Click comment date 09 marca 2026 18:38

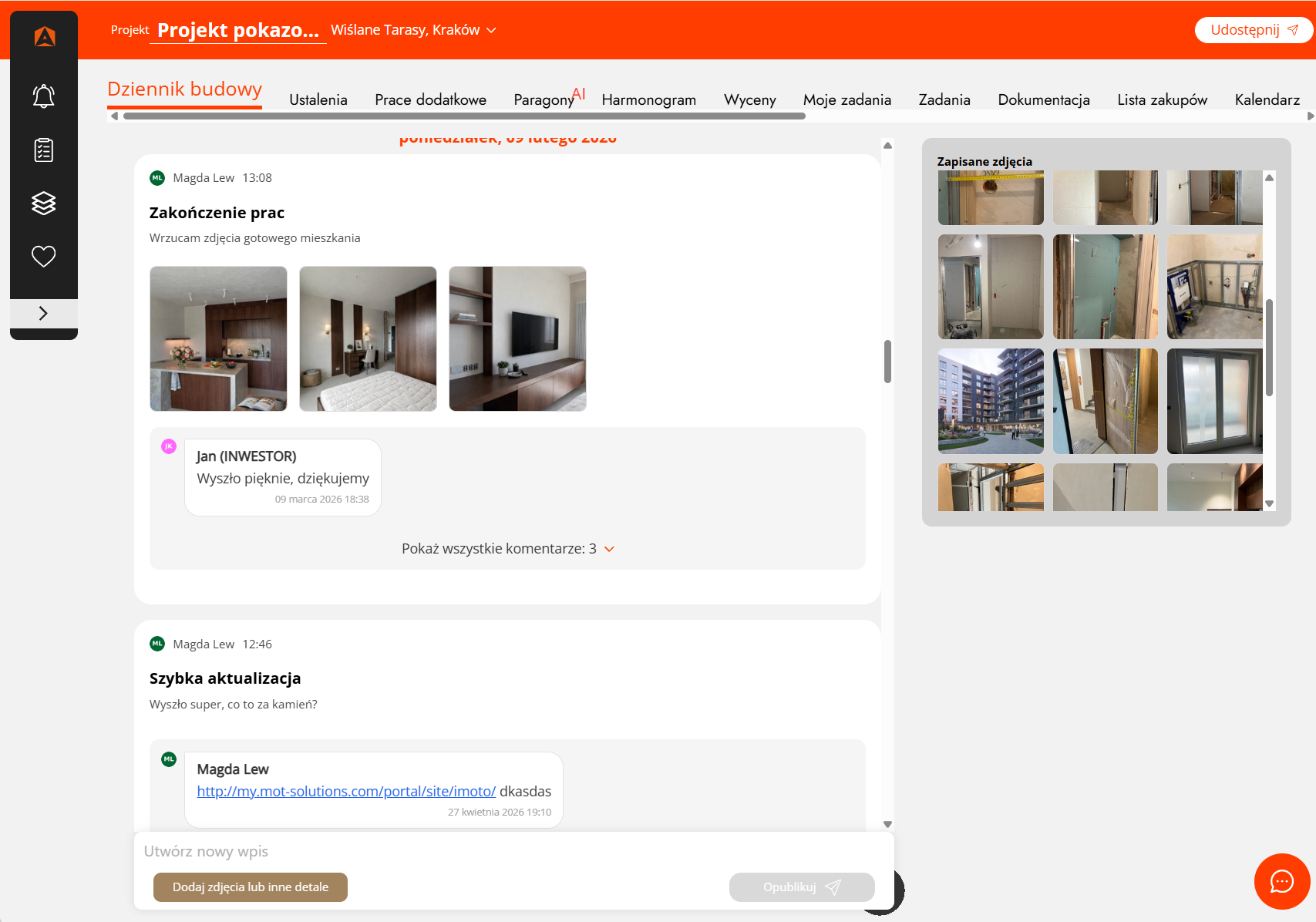(322, 500)
